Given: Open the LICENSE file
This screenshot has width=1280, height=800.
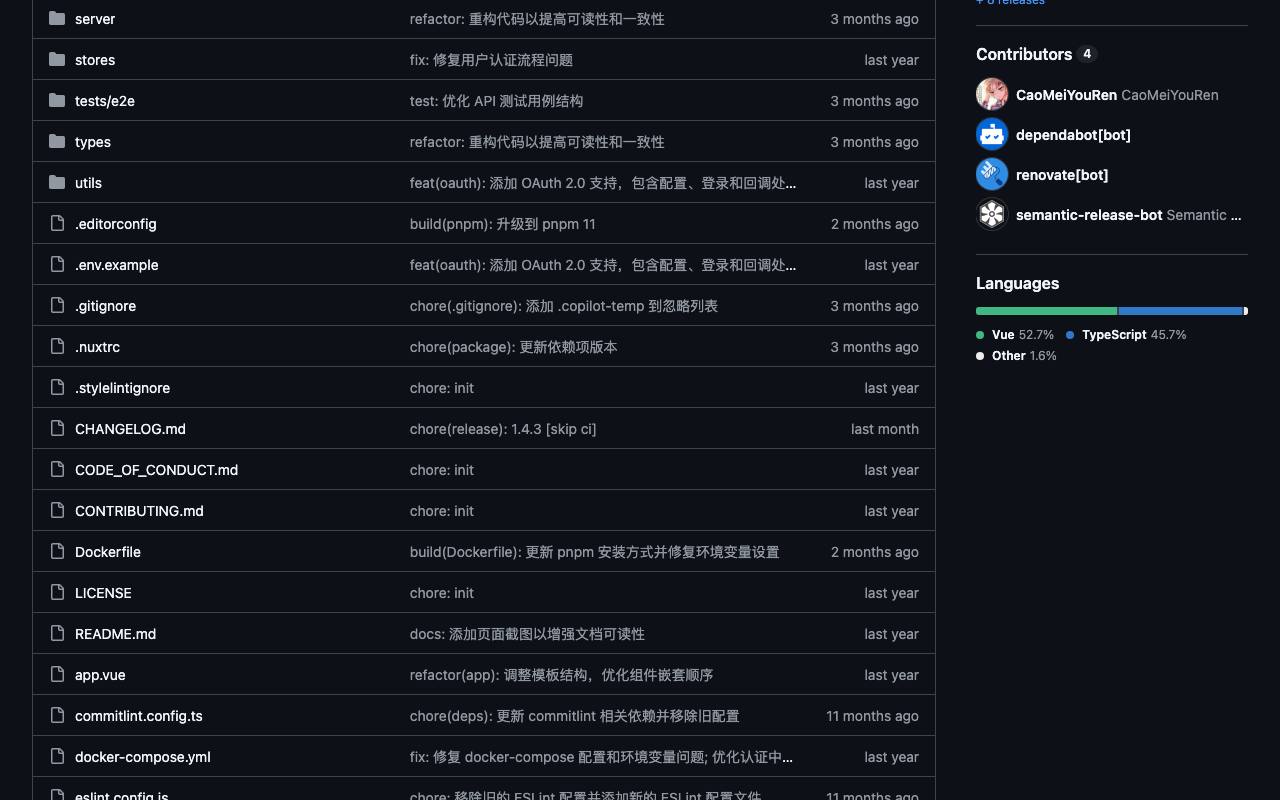Looking at the screenshot, I should click(x=103, y=593).
